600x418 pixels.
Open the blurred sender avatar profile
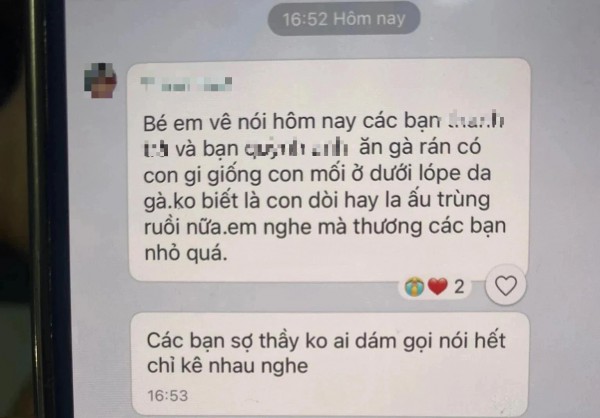pos(100,80)
